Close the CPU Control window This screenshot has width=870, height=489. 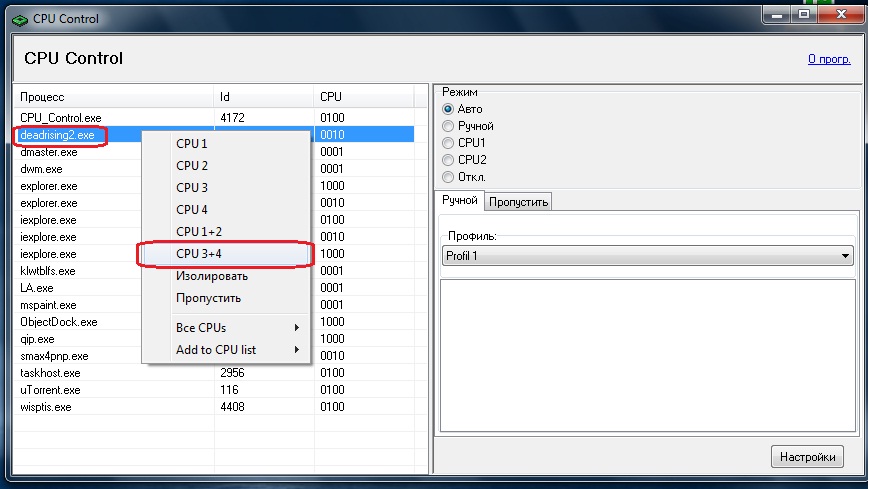[841, 14]
